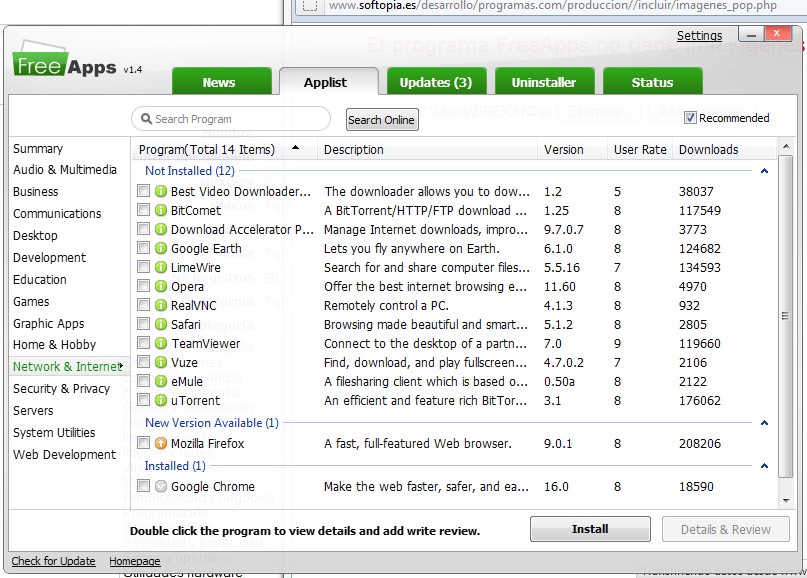This screenshot has width=807, height=578.
Task: Click the Description column header
Action: (428, 150)
